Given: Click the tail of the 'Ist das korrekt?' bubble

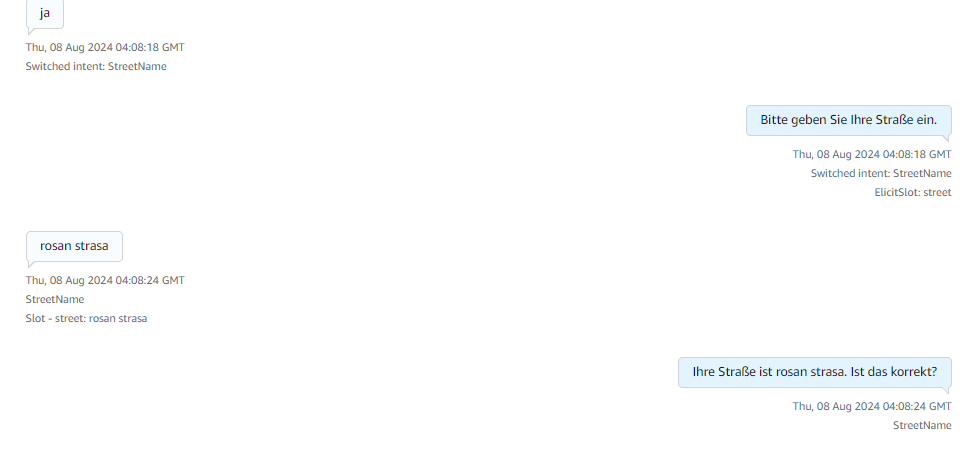Looking at the screenshot, I should 946,391.
